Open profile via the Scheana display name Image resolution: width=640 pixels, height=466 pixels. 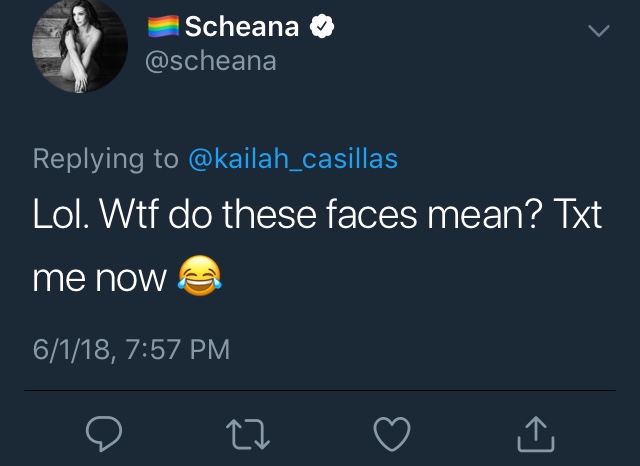(242, 27)
